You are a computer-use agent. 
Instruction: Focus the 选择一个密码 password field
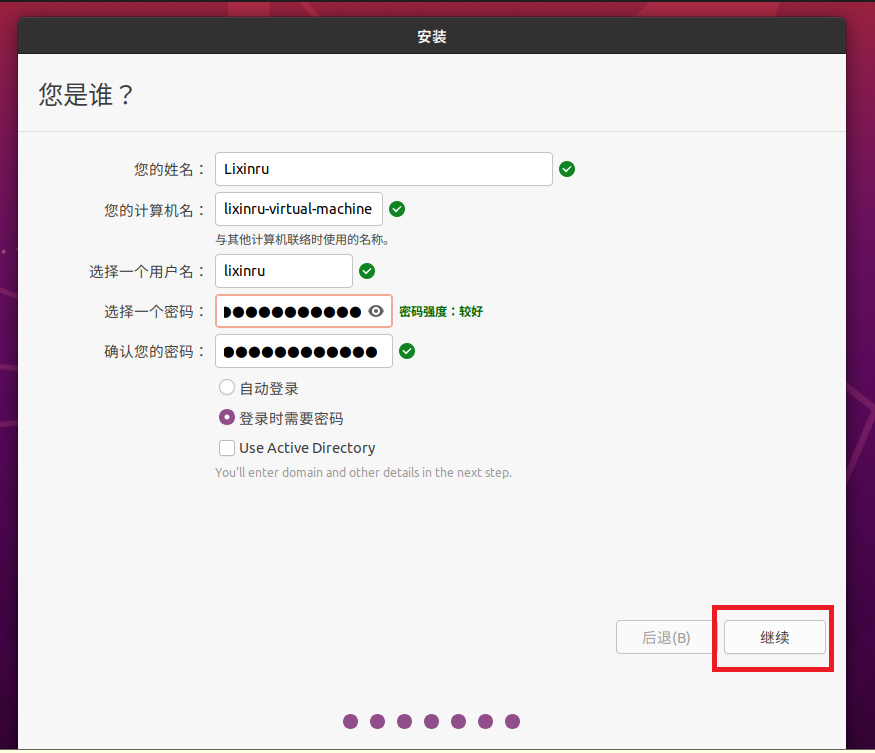point(290,311)
